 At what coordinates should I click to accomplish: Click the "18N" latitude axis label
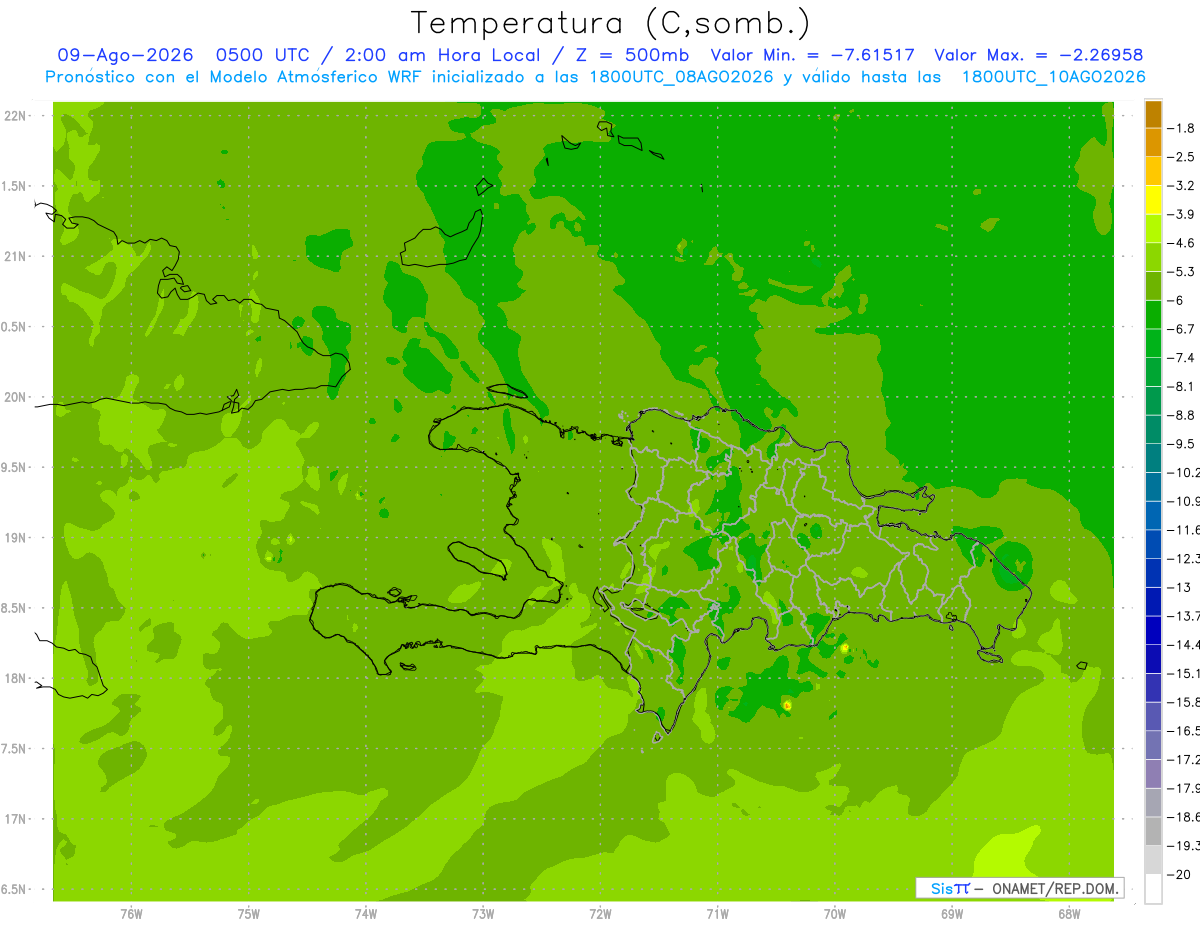point(15,678)
